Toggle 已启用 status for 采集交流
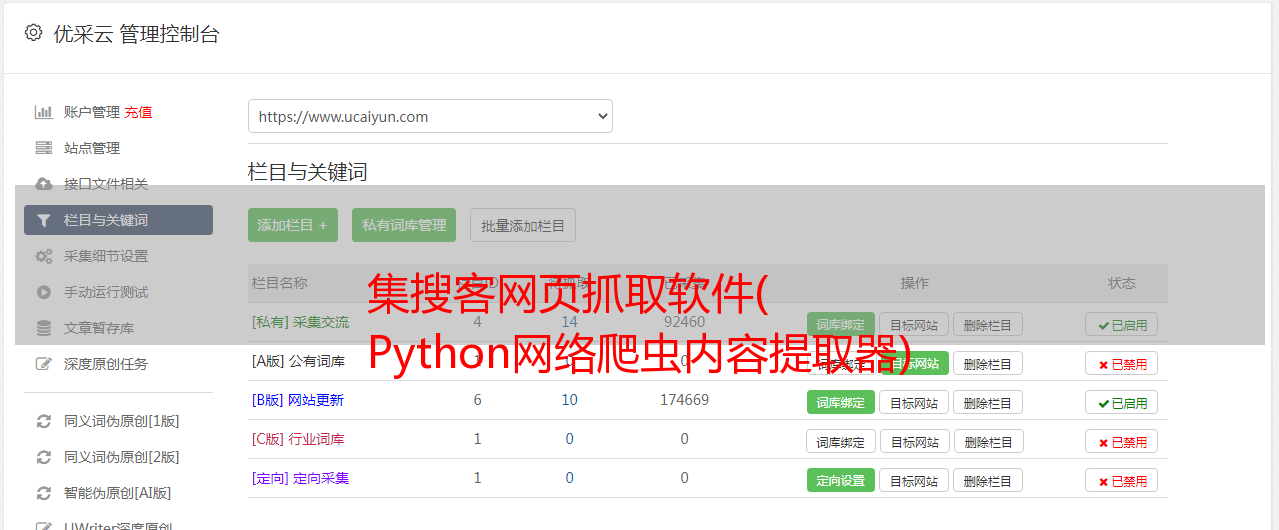This screenshot has width=1279, height=530. (x=1122, y=324)
